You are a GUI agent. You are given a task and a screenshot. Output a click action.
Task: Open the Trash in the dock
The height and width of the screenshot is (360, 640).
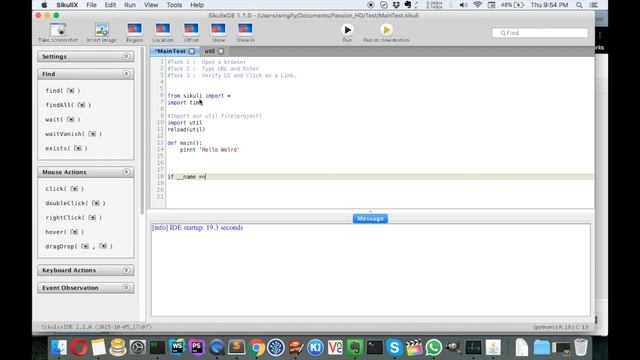click(x=581, y=348)
